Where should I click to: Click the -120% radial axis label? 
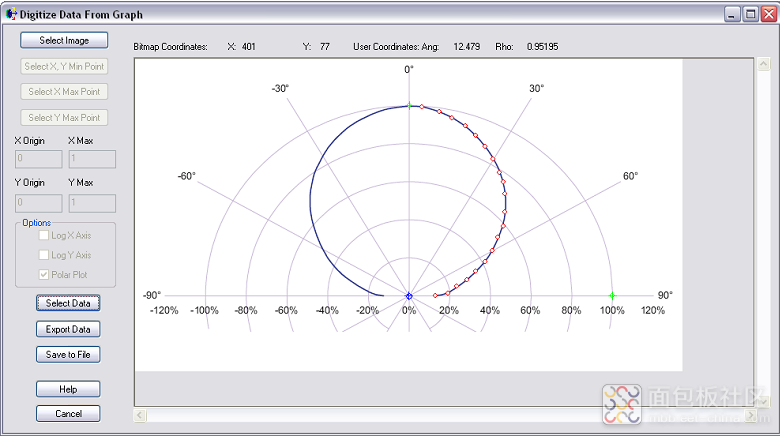tap(164, 311)
